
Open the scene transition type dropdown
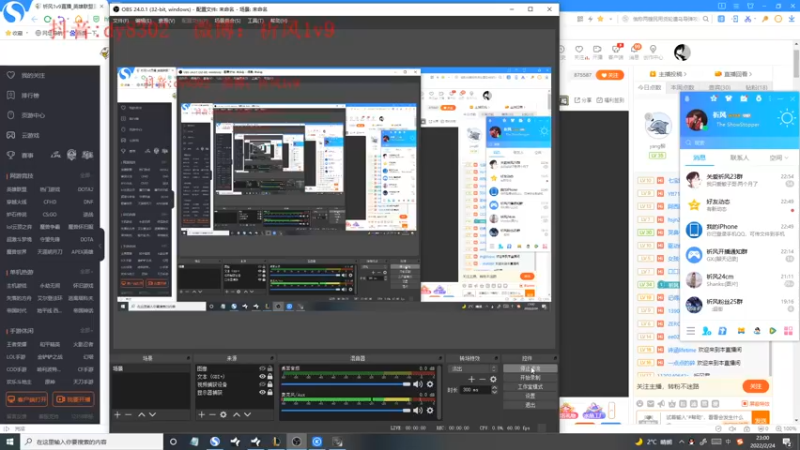[x=472, y=368]
